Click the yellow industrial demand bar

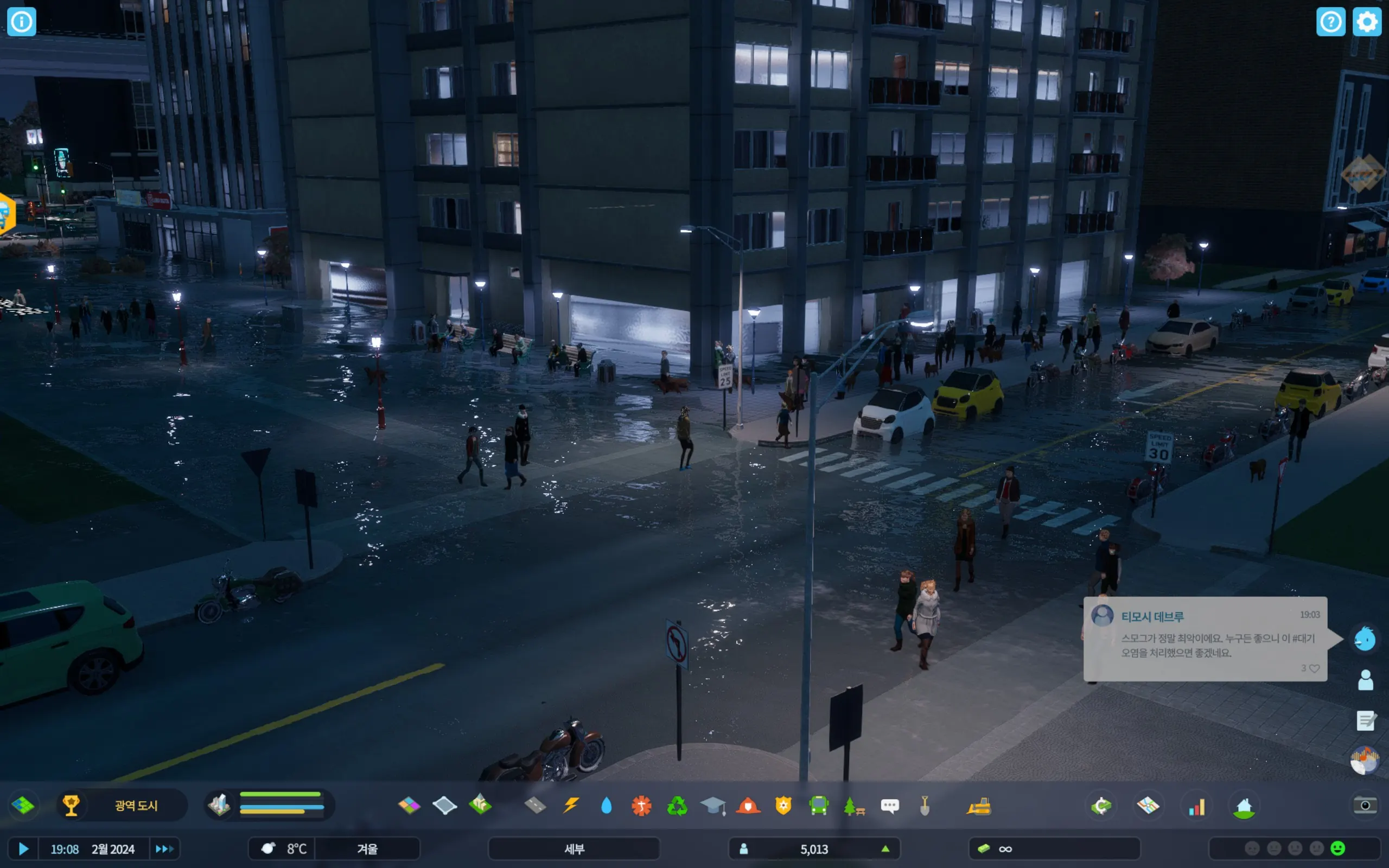[x=272, y=812]
